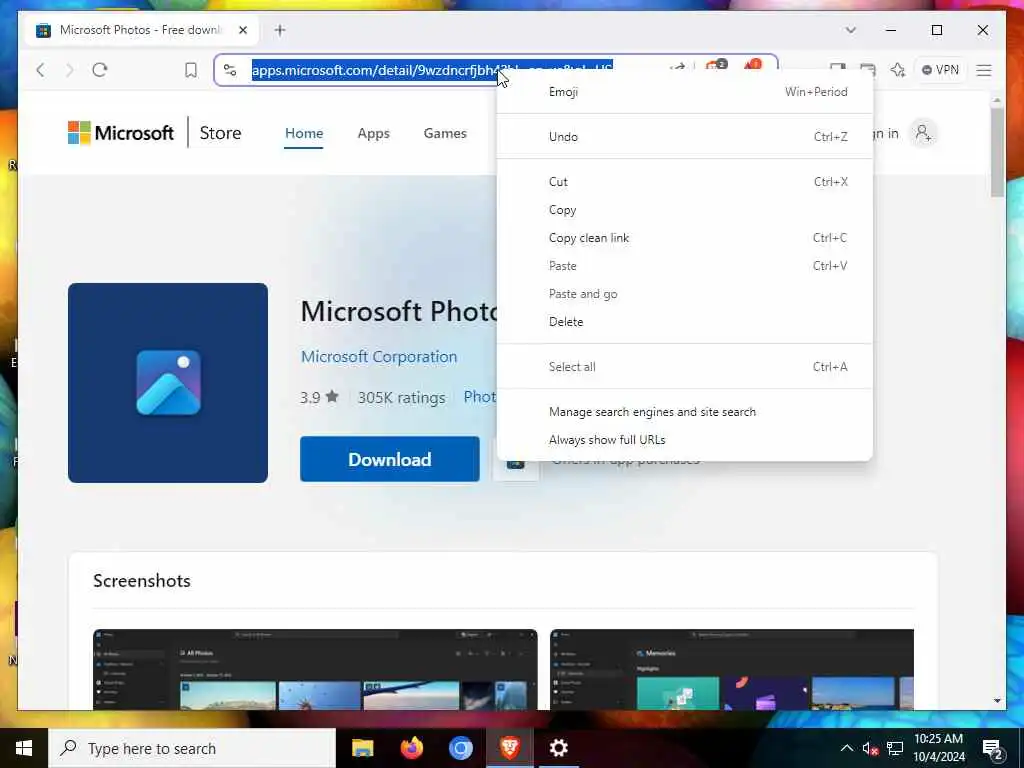Go back using the browser back arrow
Image resolution: width=1024 pixels, height=768 pixels.
(x=40, y=70)
